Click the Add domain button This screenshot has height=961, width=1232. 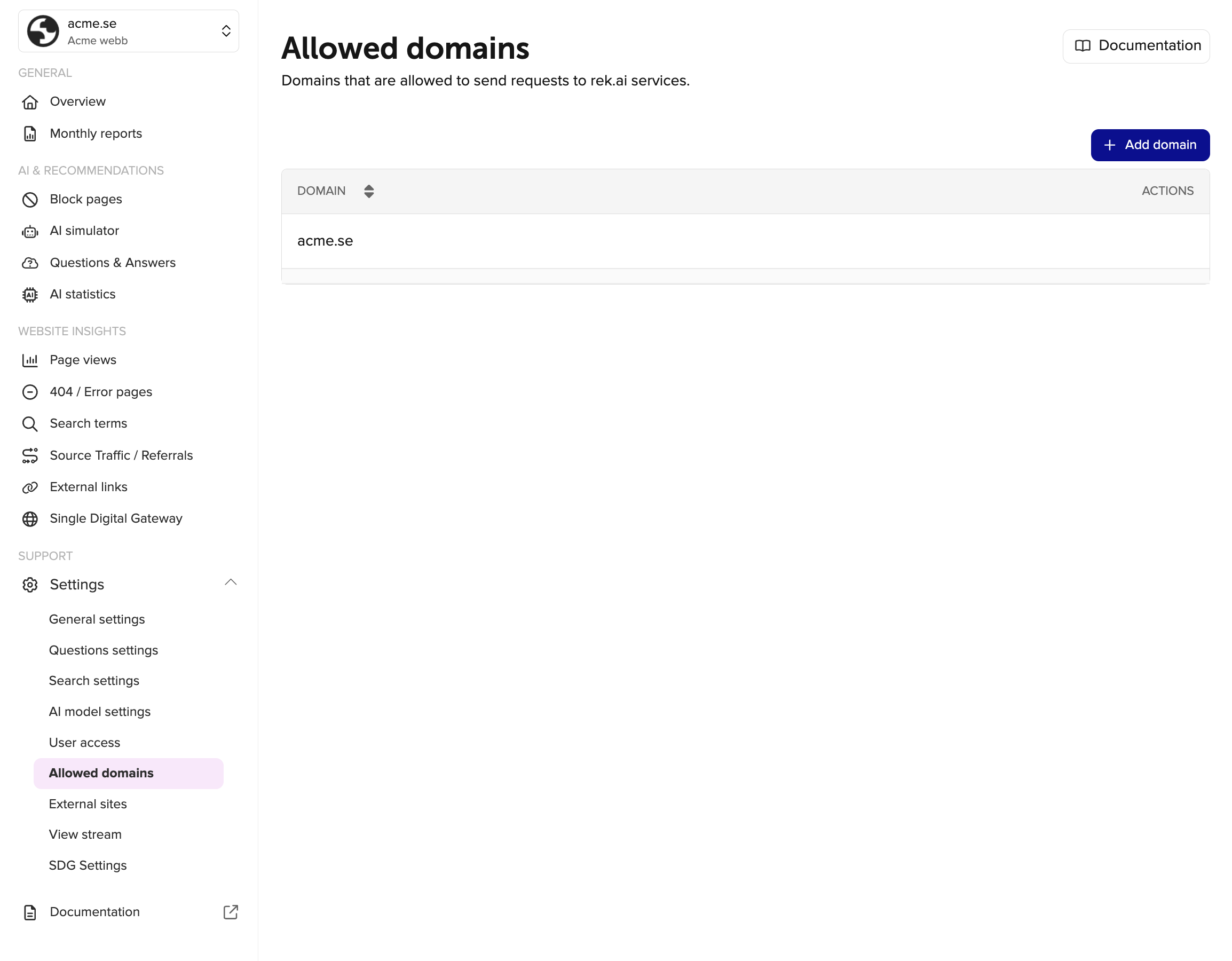tap(1150, 145)
